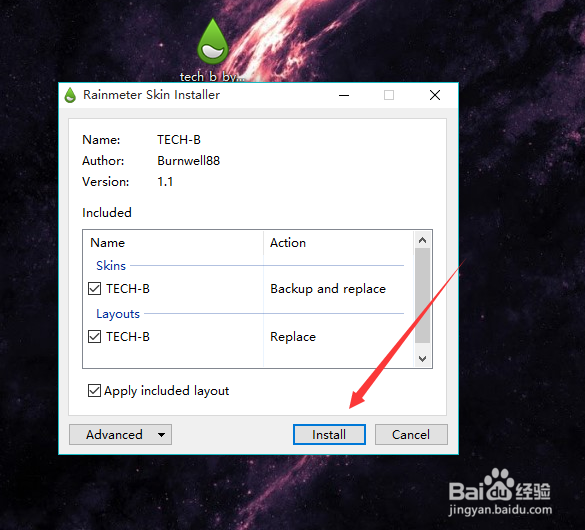Image resolution: width=585 pixels, height=530 pixels.
Task: Minimize the Rainmeter Skin Installer window
Action: 344,95
